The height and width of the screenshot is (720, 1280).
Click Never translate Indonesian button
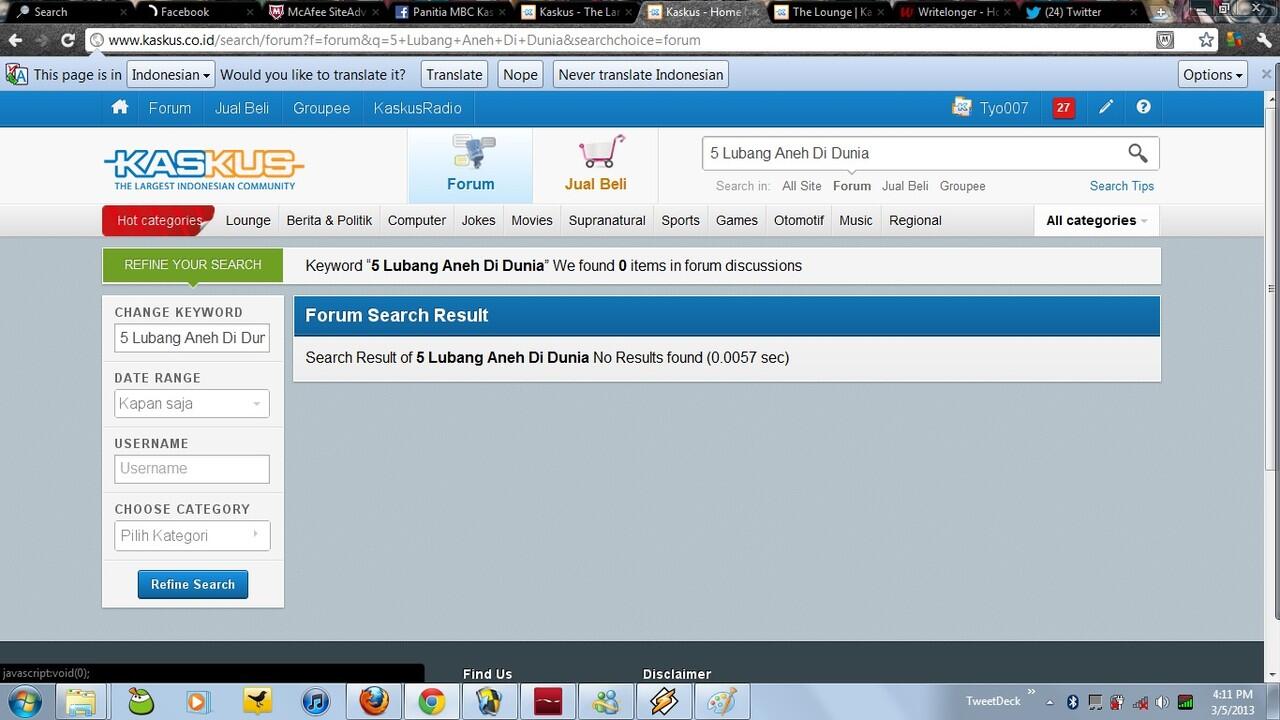click(x=640, y=75)
